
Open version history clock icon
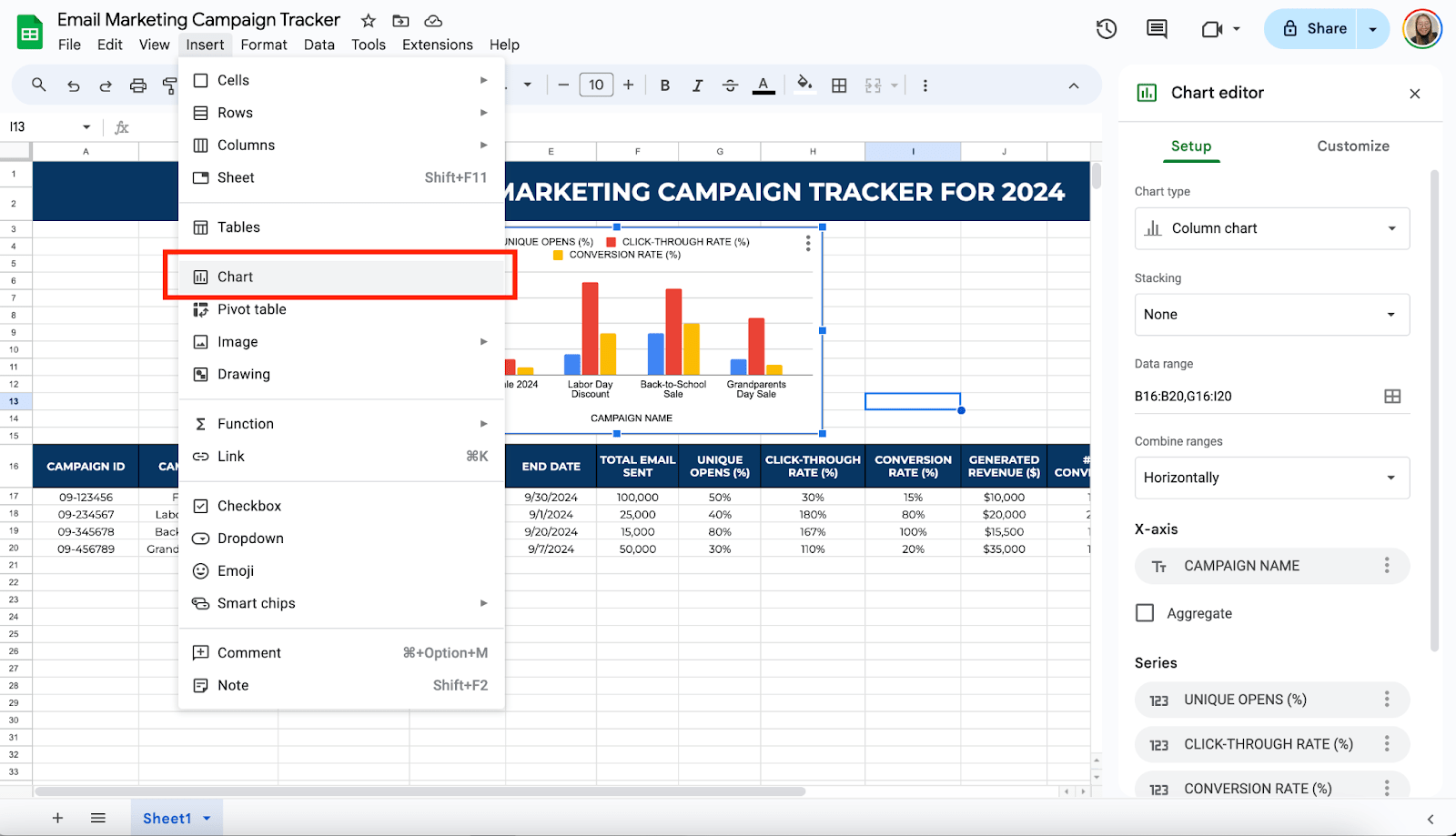point(1107,29)
